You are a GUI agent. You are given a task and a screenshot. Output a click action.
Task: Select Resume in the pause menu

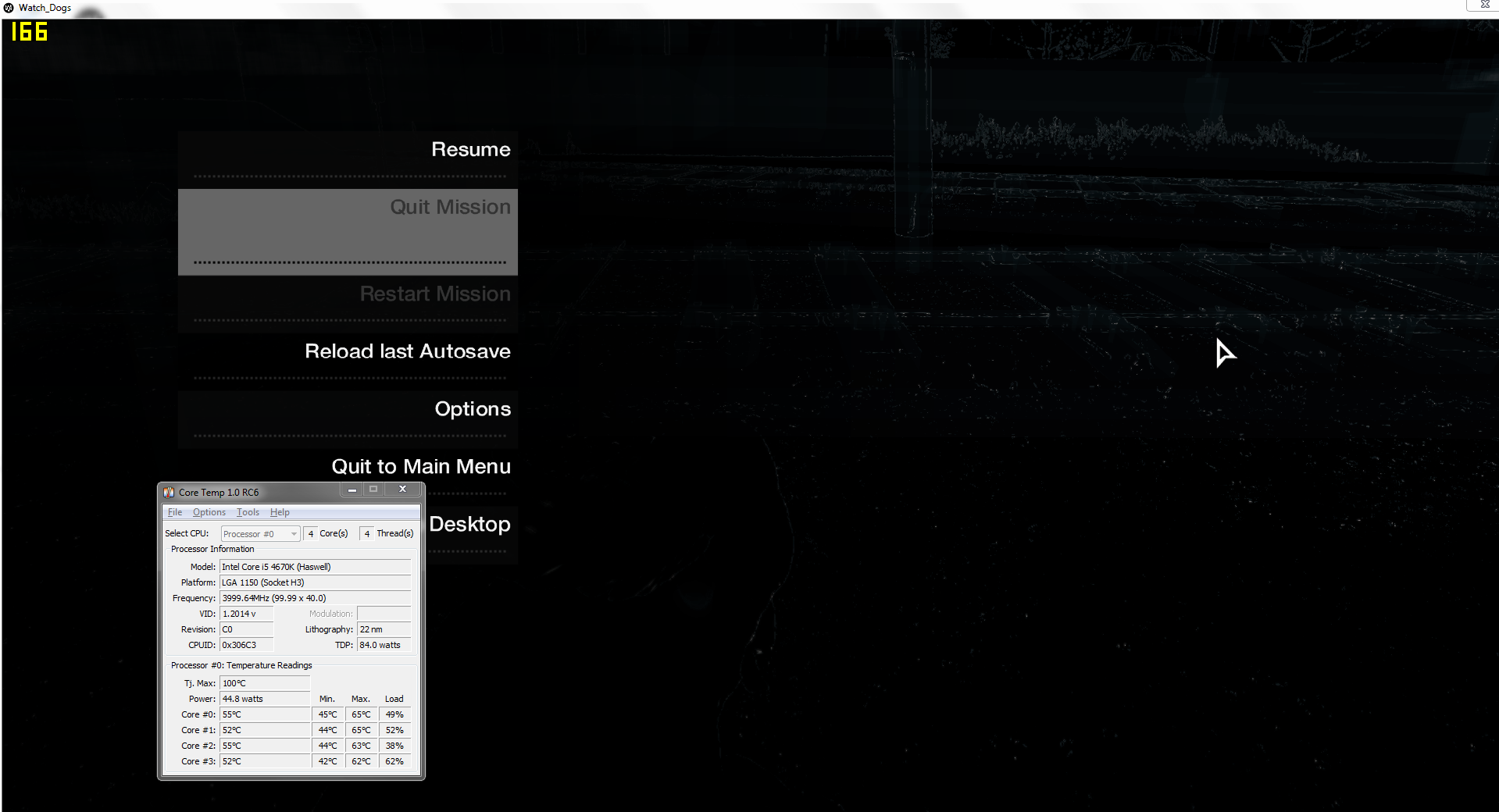470,150
